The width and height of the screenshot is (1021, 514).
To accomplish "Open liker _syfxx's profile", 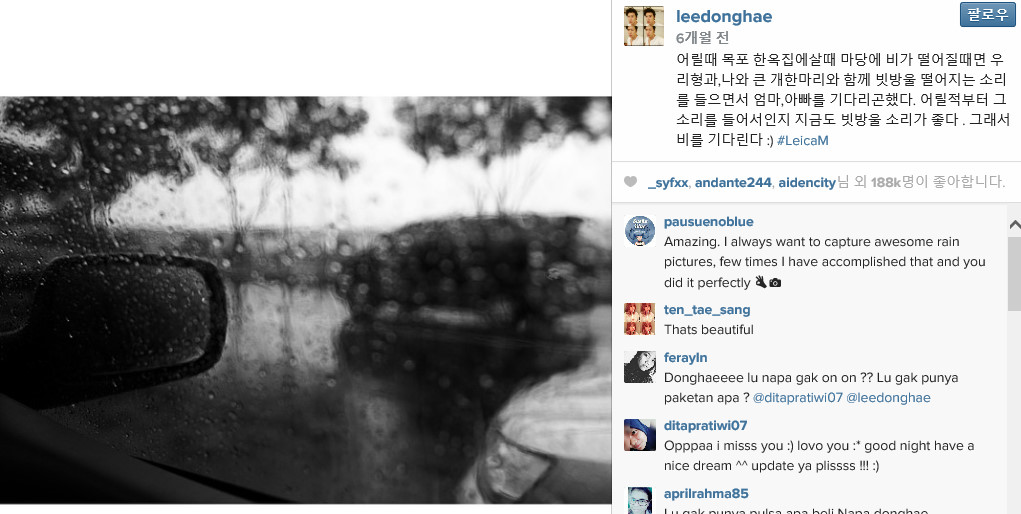I will 668,183.
